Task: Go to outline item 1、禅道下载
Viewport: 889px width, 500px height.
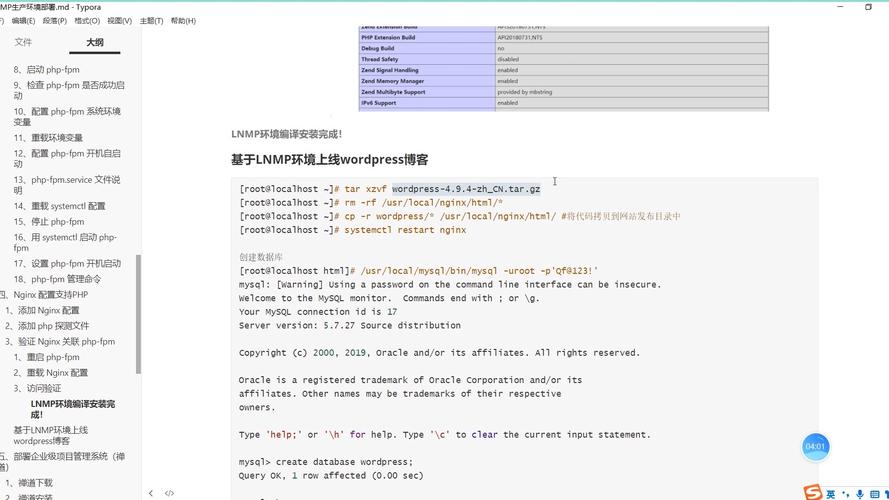Action: coord(28,483)
